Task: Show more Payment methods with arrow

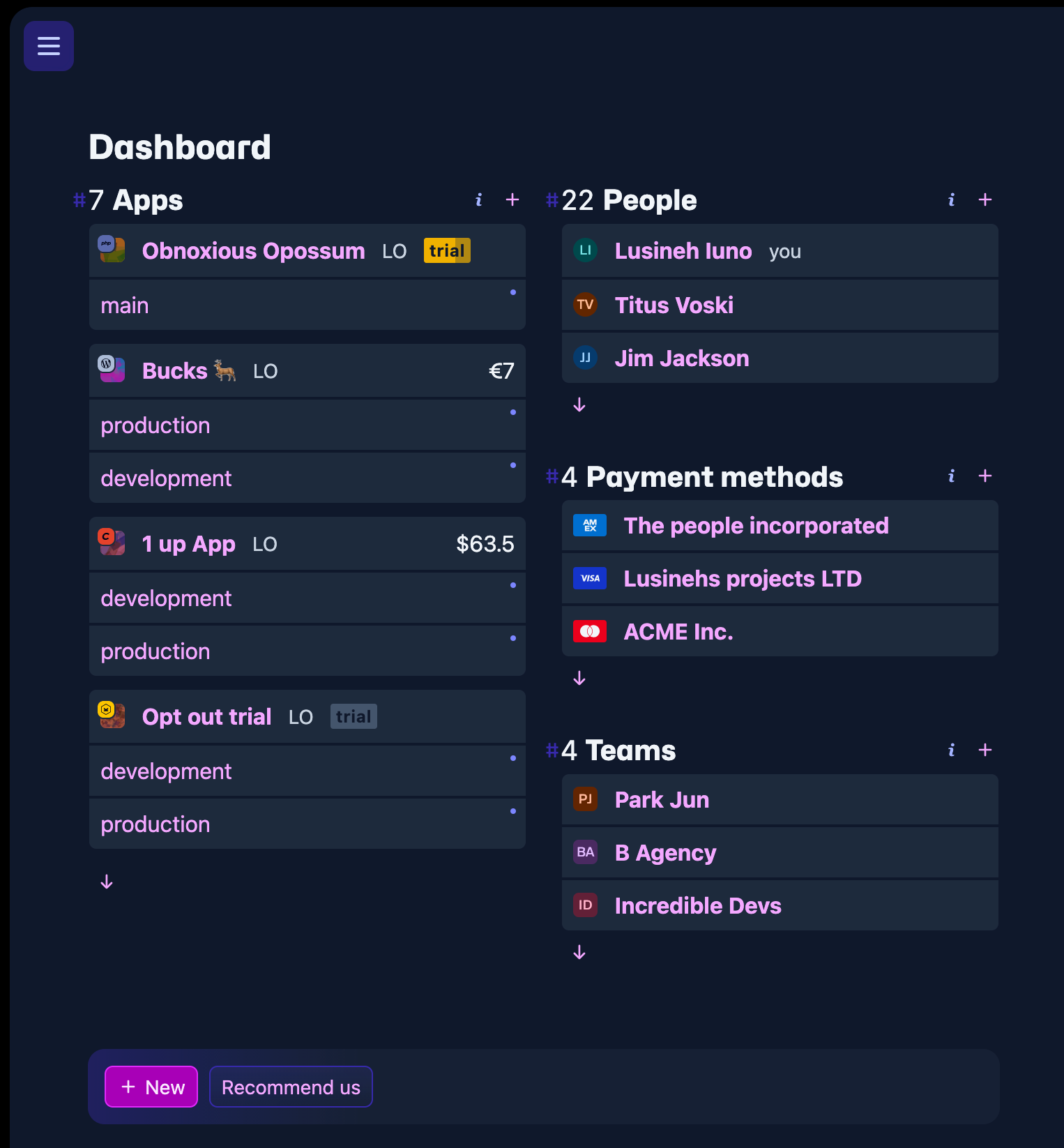Action: (579, 679)
